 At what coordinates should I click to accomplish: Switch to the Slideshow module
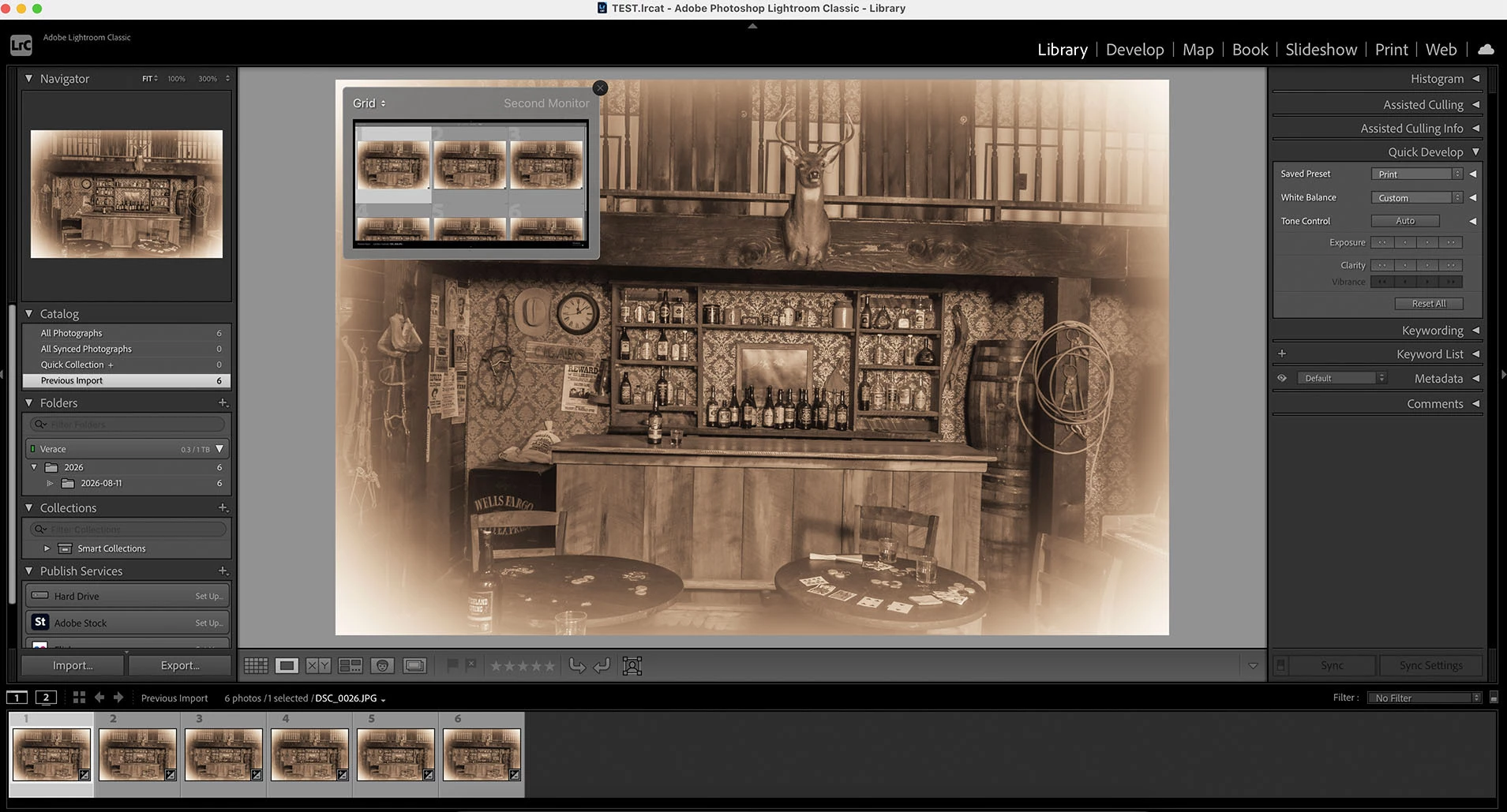point(1321,50)
